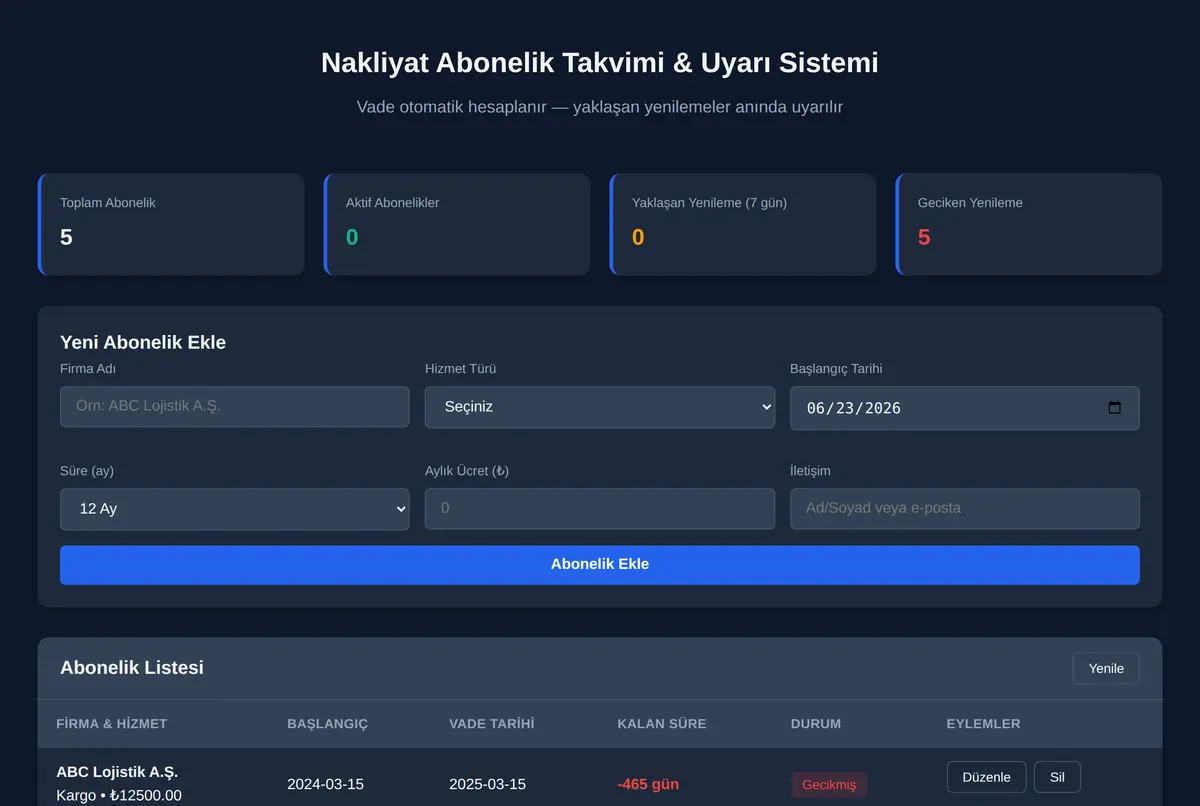Open the calendar picker in Başlangıç Tarihi
The image size is (1200, 806).
[x=1115, y=408]
